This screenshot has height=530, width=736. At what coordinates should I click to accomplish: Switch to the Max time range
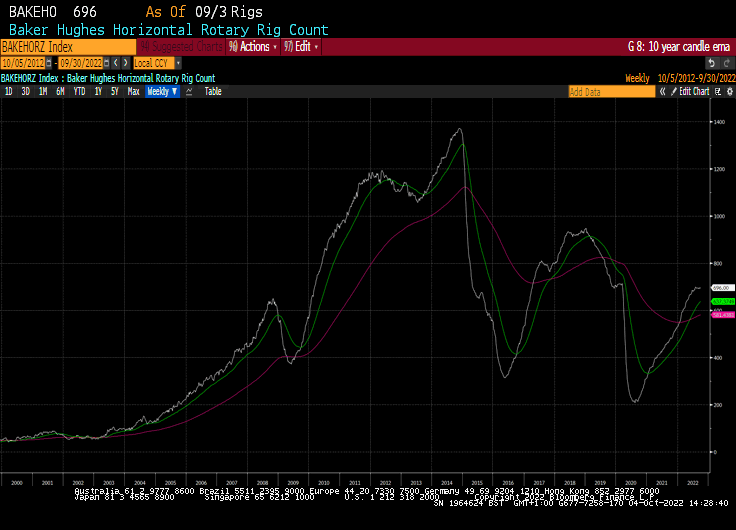(133, 91)
